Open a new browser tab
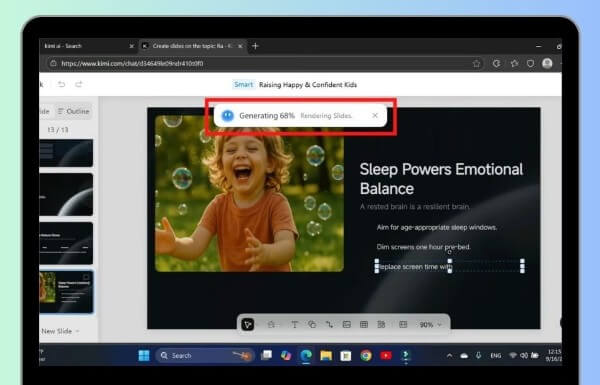The image size is (600, 385). click(255, 46)
